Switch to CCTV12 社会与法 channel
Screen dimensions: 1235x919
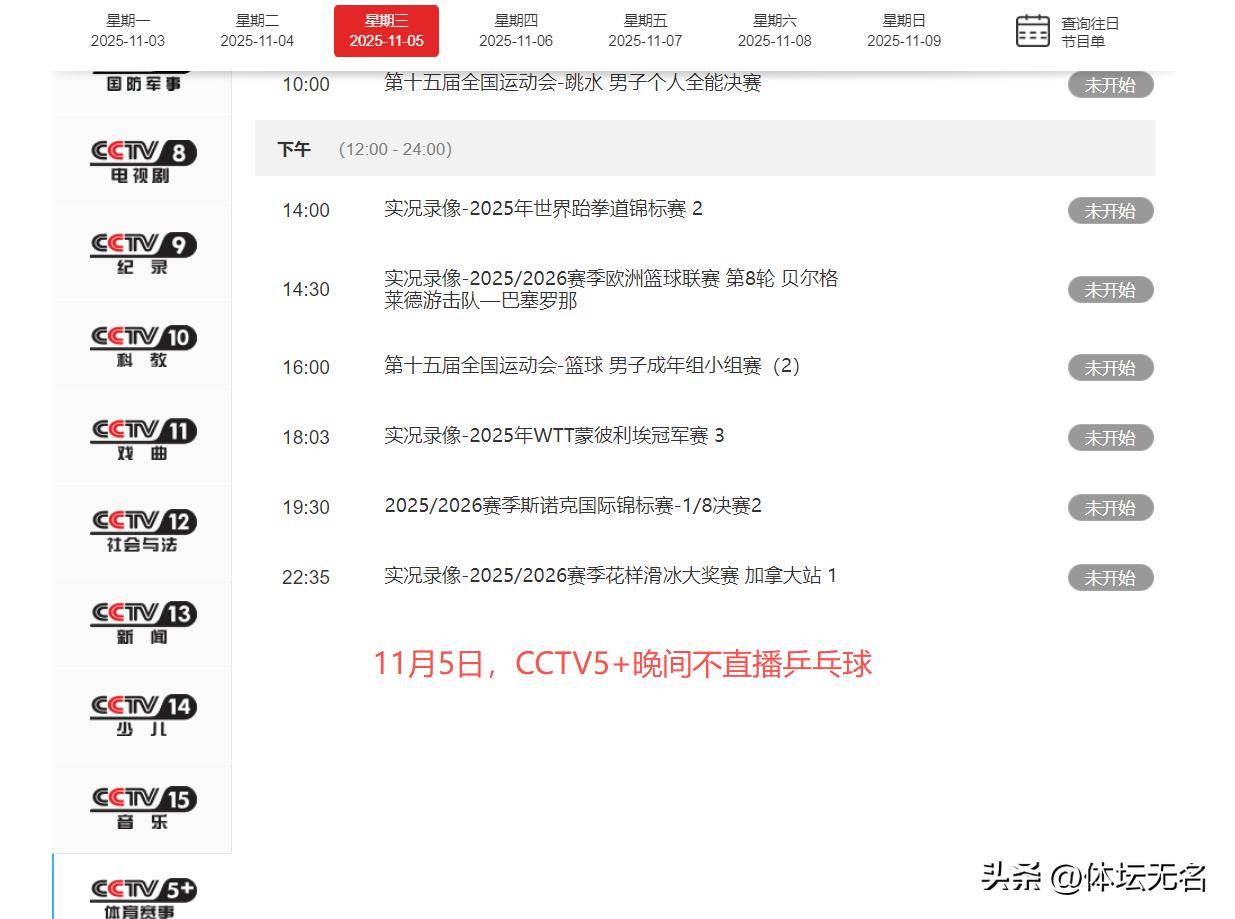click(x=142, y=531)
